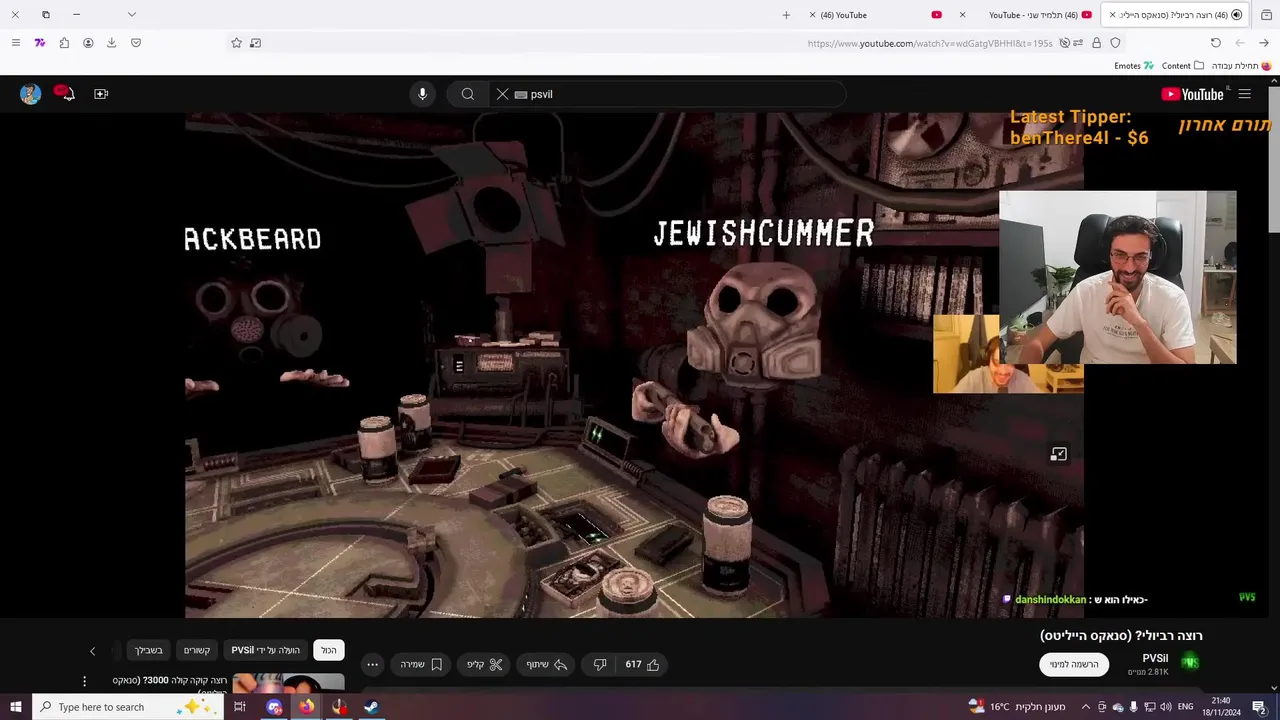The image size is (1280, 720).
Task: Open the YouTube account avatar menu
Action: coord(30,94)
